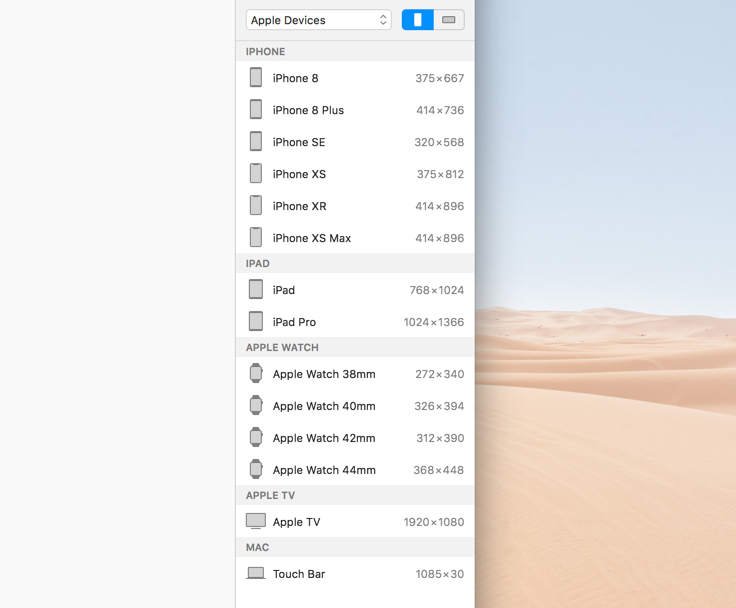
Task: Click the 1024×1366 iPad Pro dimensions
Action: tap(433, 322)
